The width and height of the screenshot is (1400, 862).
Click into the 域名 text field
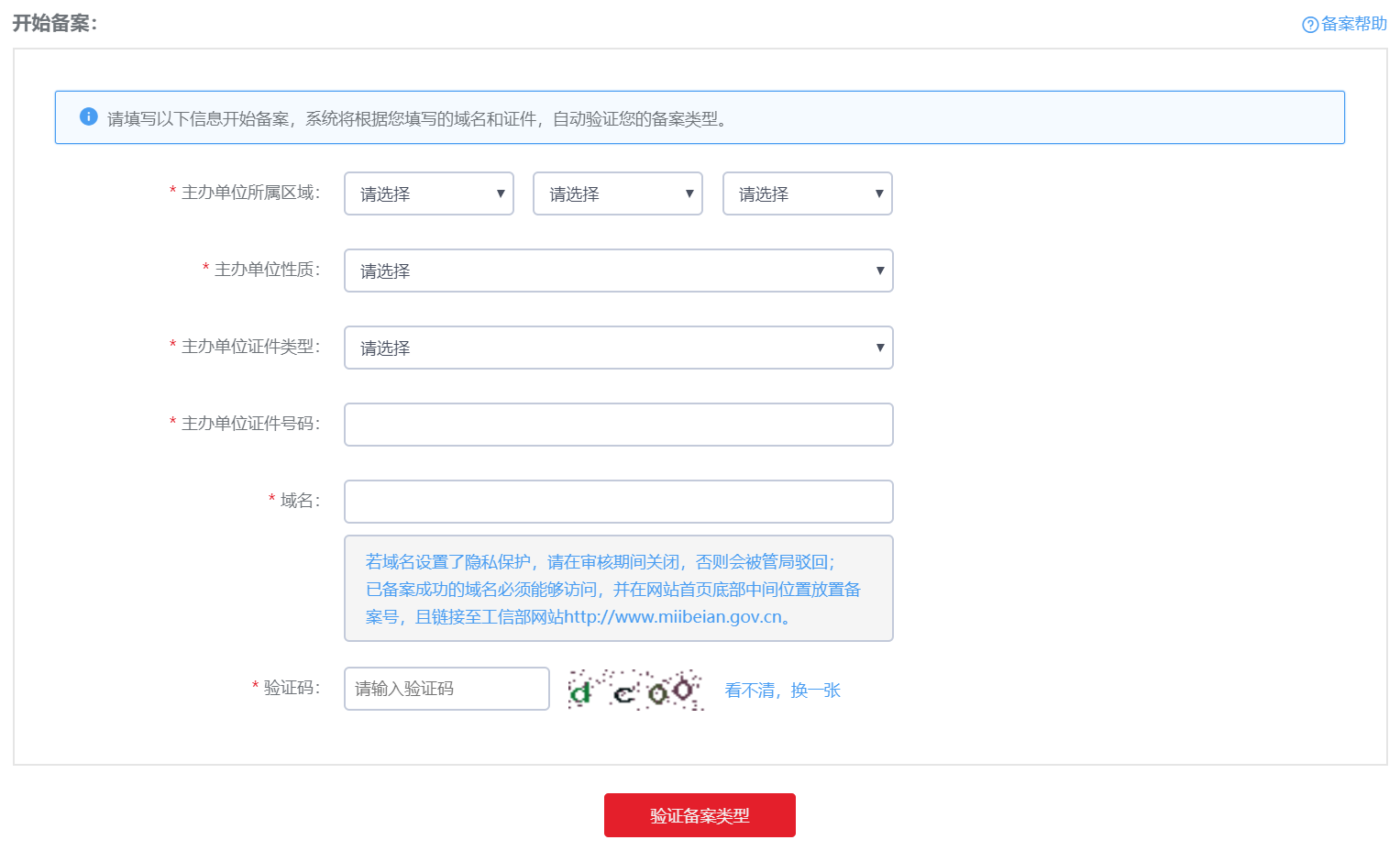click(x=618, y=502)
